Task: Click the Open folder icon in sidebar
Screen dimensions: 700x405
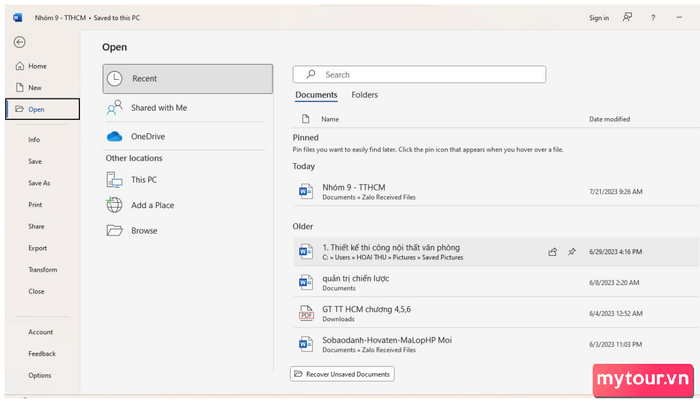Action: [x=19, y=109]
